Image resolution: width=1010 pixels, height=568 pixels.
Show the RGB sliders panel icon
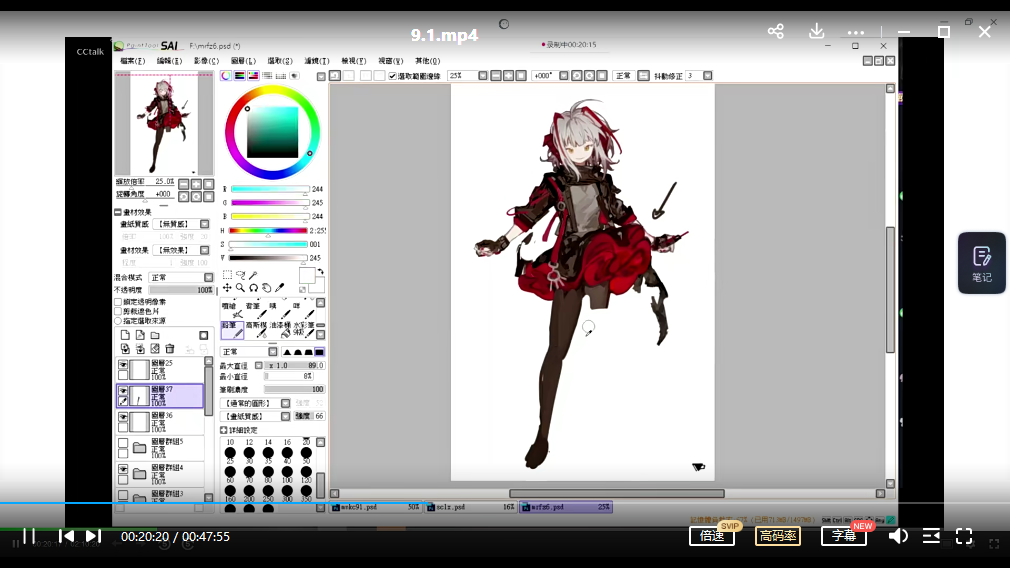(x=240, y=76)
